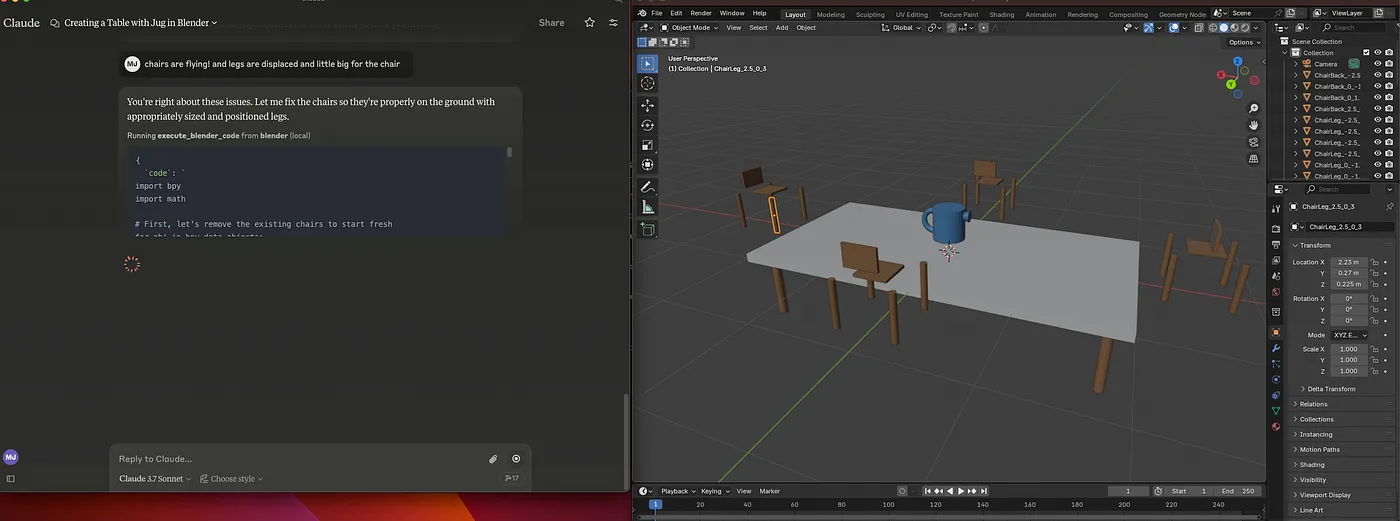This screenshot has height=521, width=1400.
Task: Select the Rotate tool in viewport toolbar
Action: [647, 125]
